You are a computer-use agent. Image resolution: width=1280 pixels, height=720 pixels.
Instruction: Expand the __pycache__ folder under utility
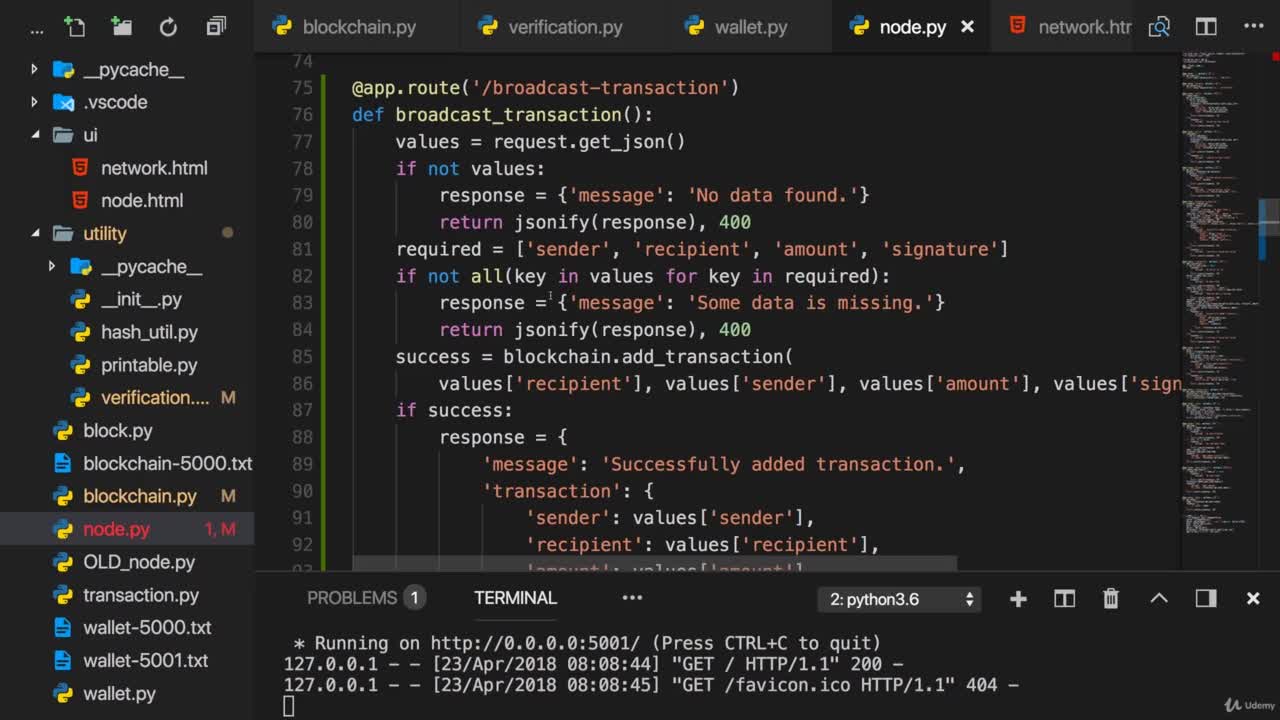pos(52,266)
